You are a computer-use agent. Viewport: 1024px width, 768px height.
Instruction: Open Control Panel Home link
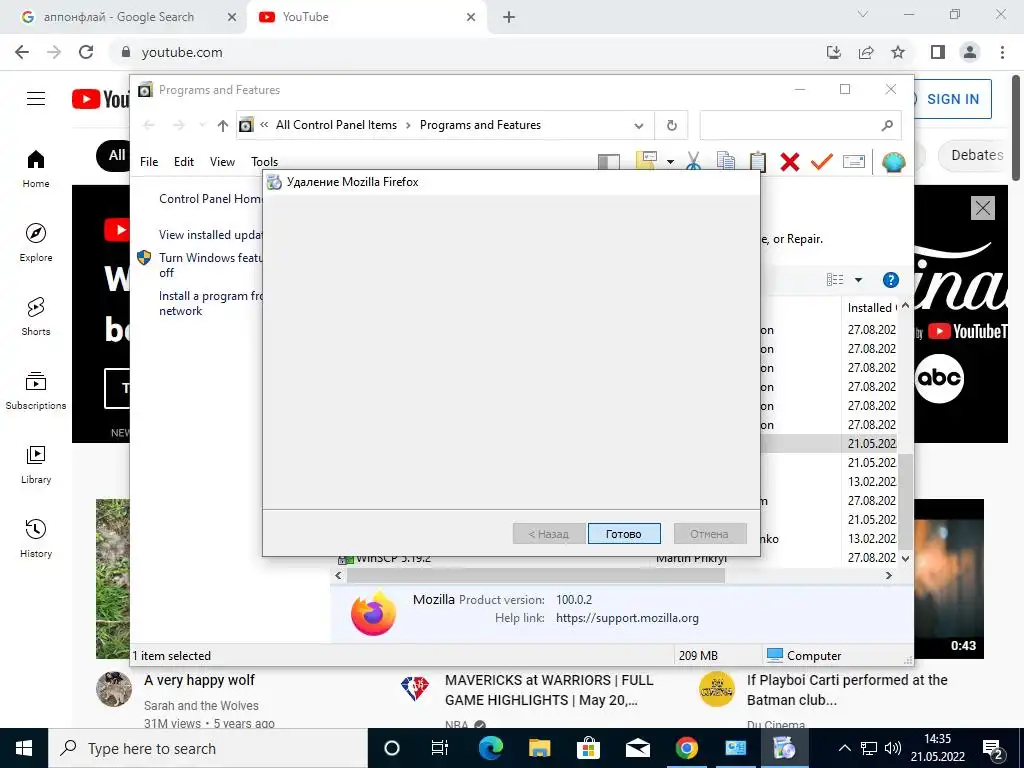(x=211, y=199)
